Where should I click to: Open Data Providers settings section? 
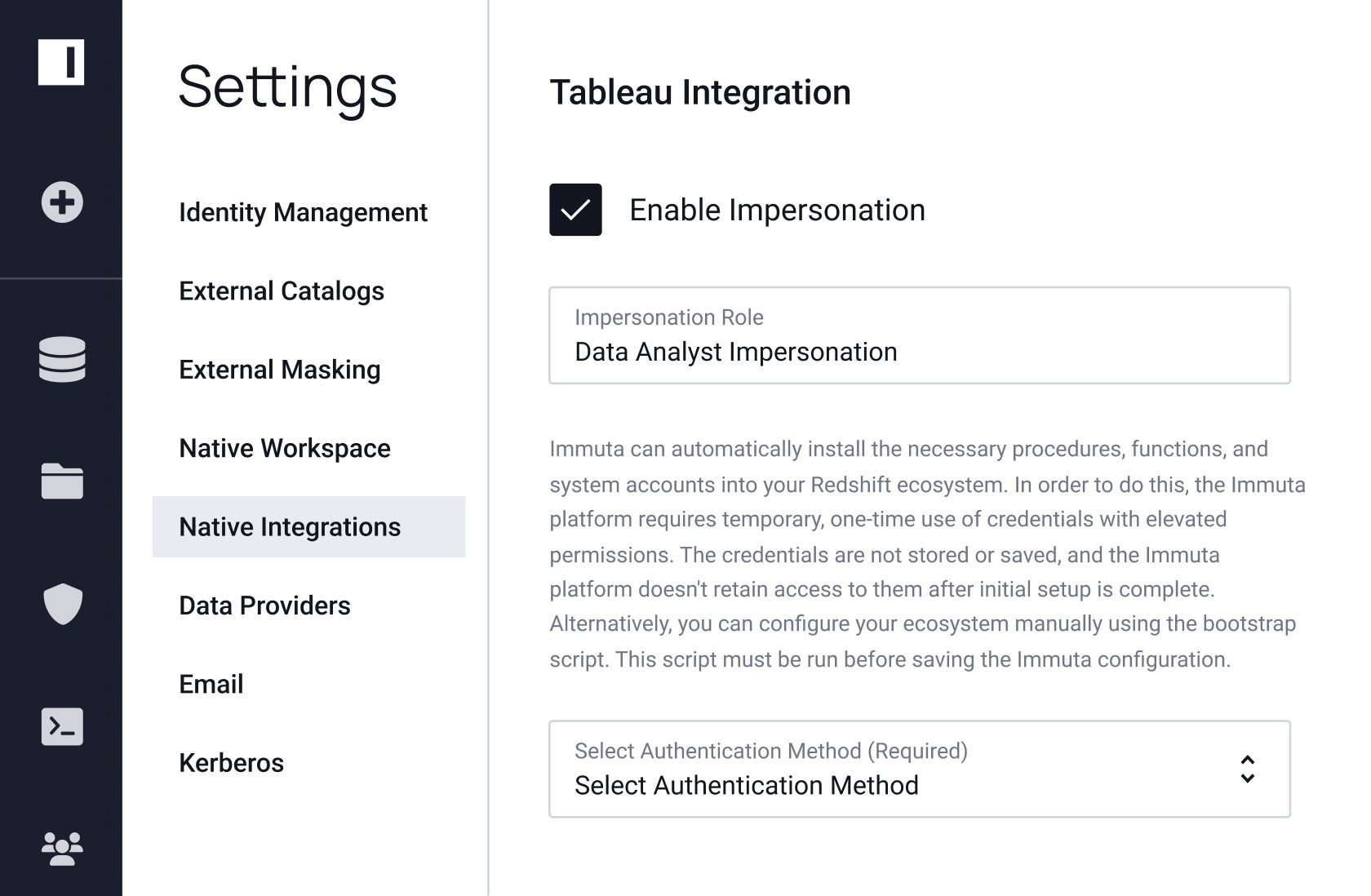264,605
